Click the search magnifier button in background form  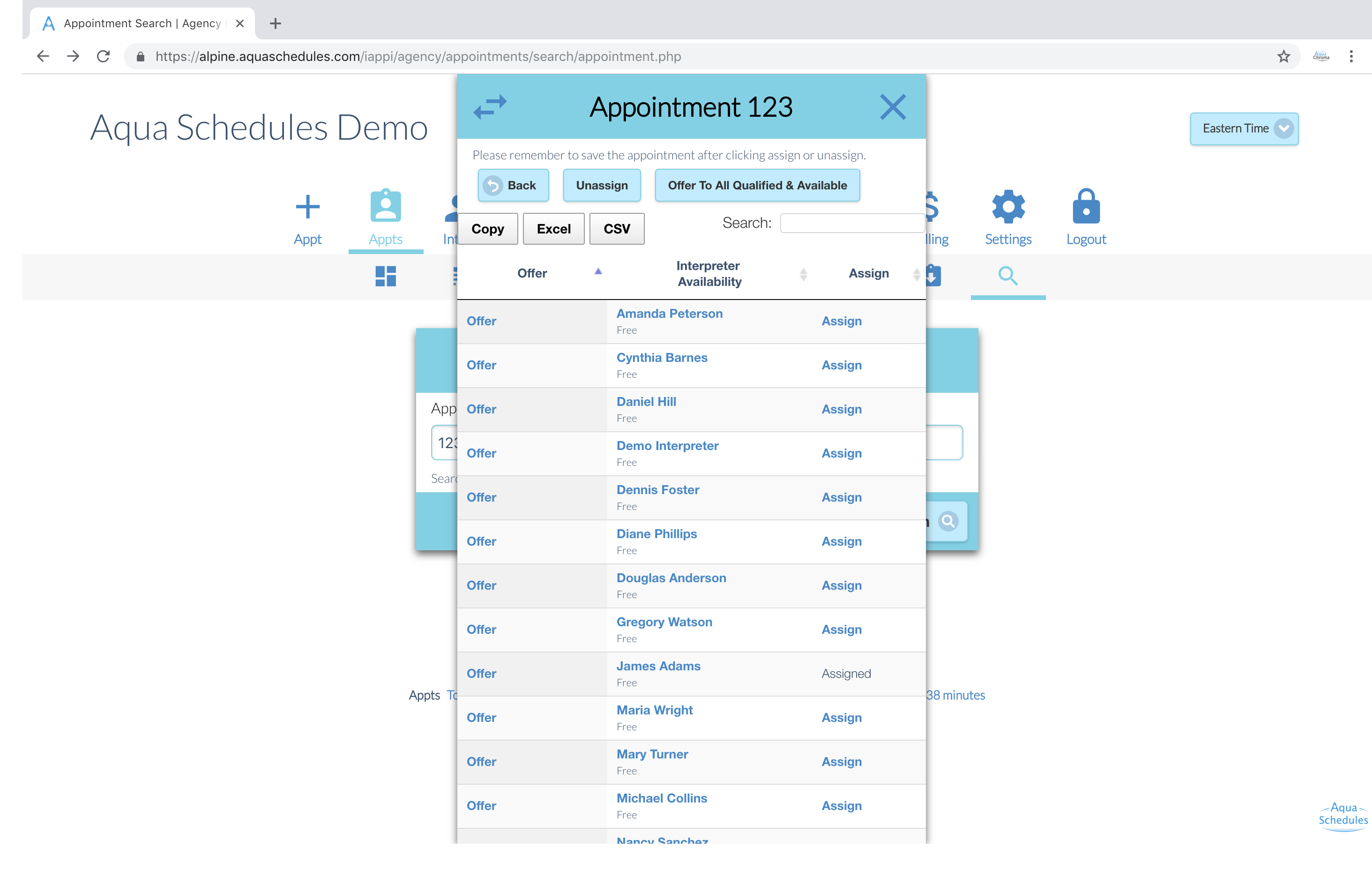(948, 521)
